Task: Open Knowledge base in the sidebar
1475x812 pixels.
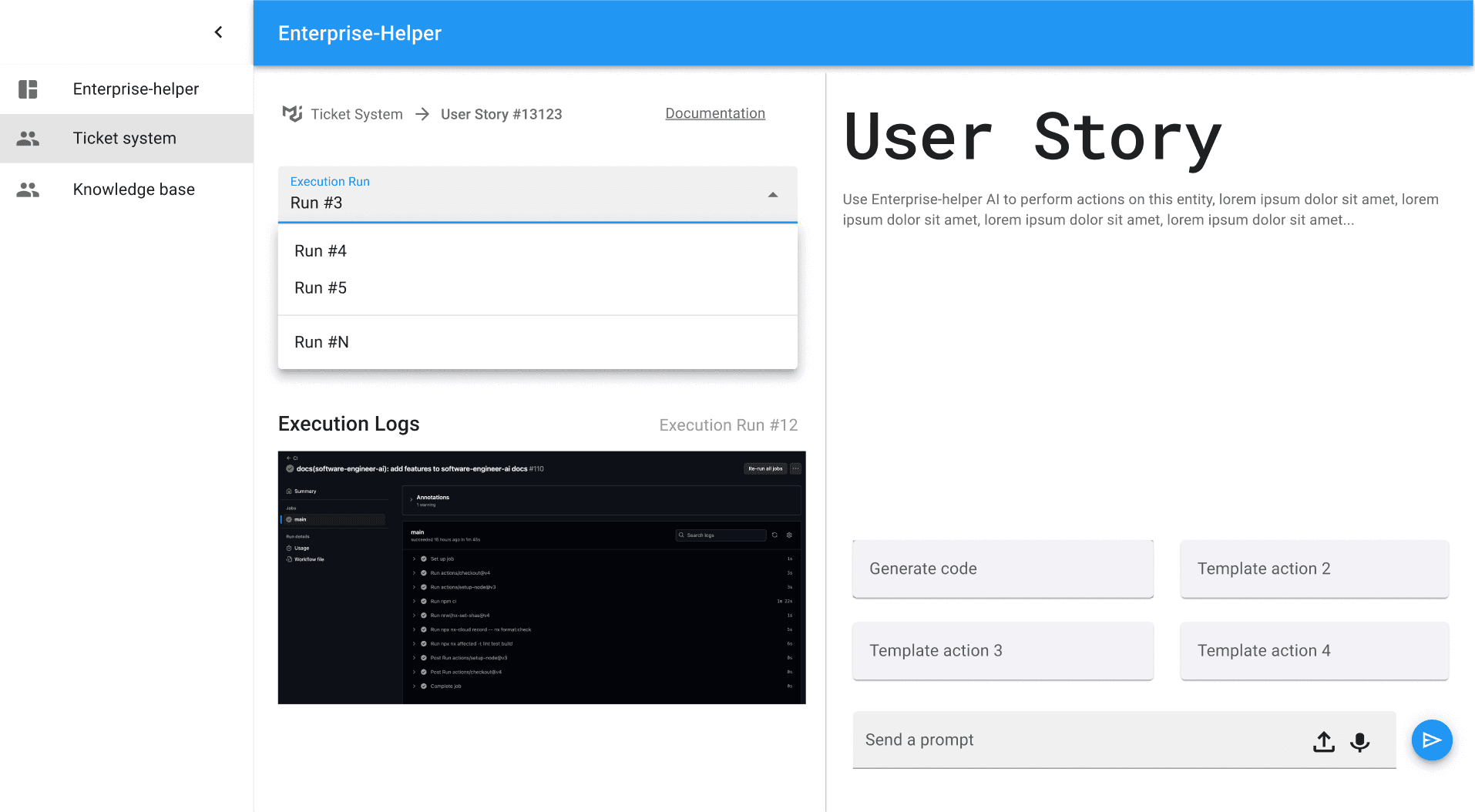Action: coord(133,190)
